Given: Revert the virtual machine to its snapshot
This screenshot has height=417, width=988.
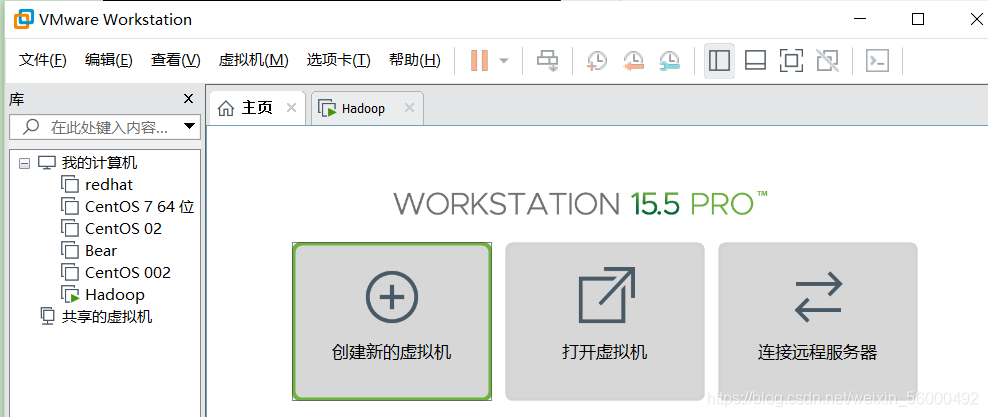Looking at the screenshot, I should (x=633, y=60).
